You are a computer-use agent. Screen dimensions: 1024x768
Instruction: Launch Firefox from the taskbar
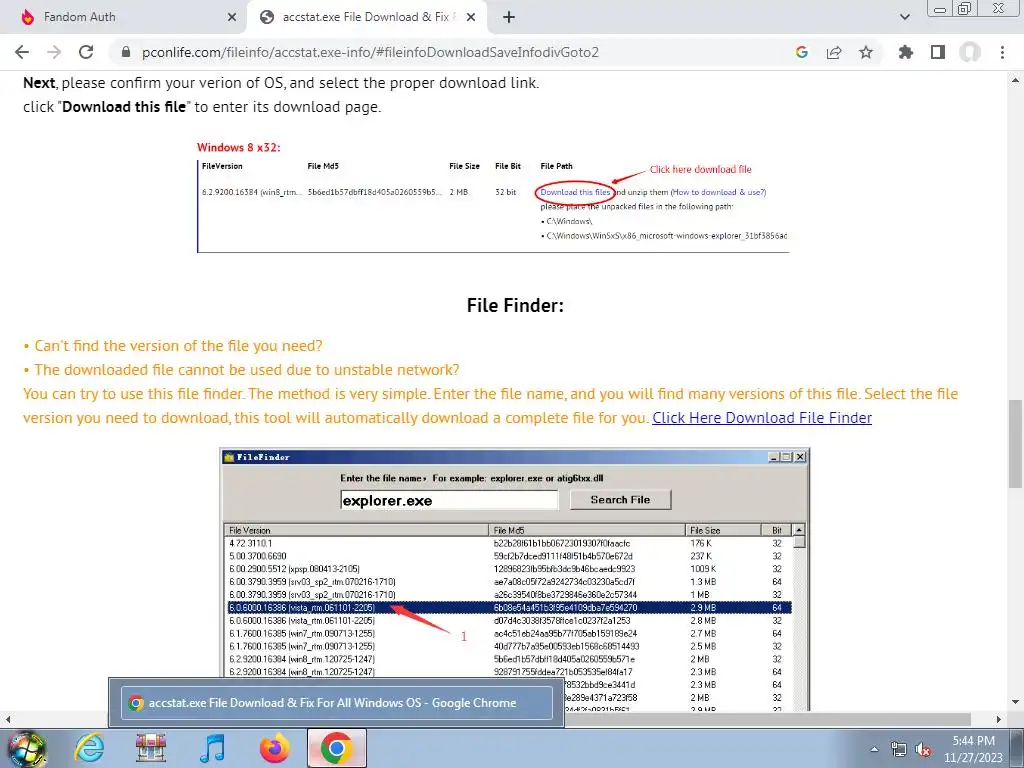pos(274,748)
